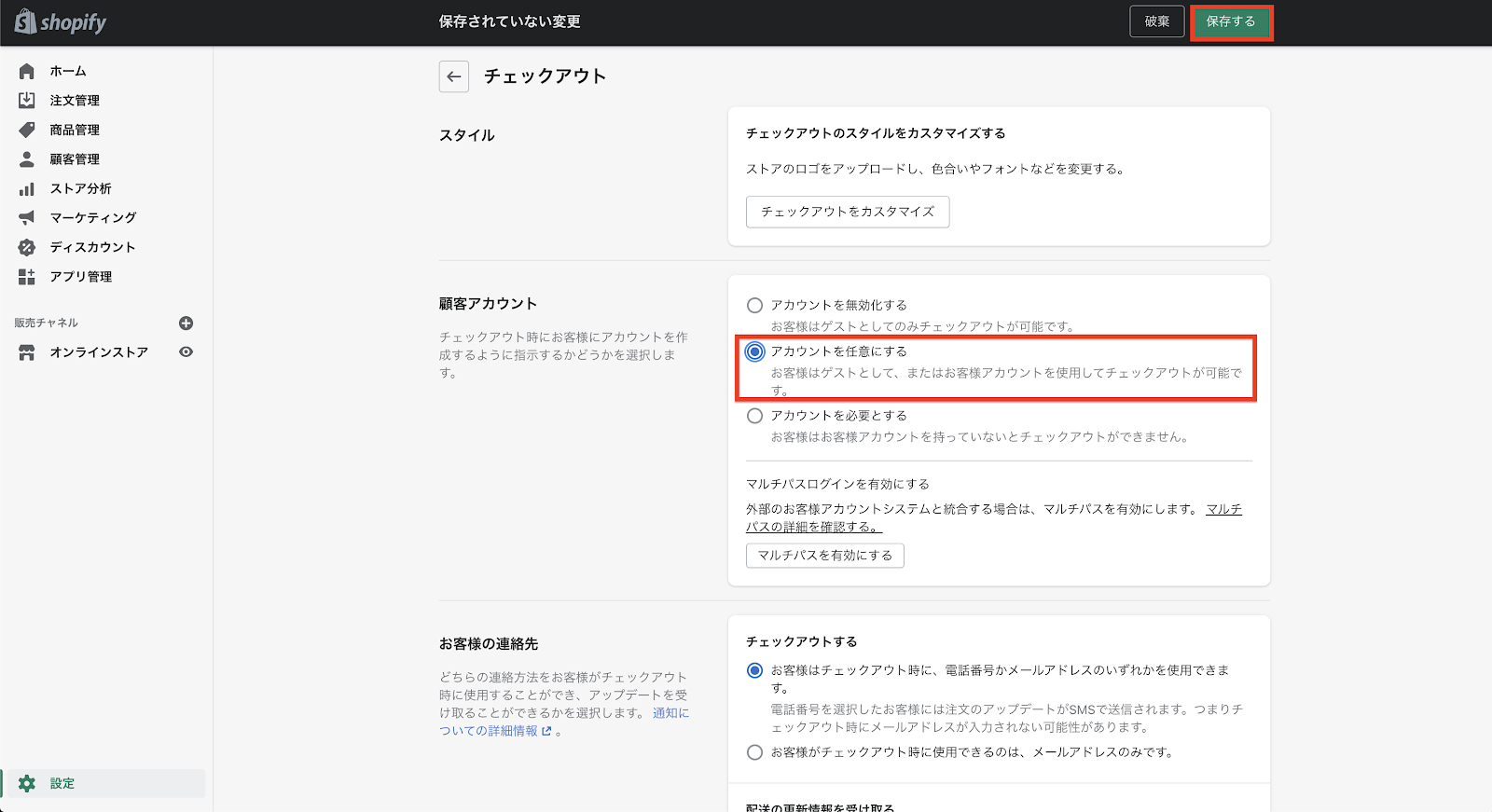Screen dimensions: 1492x812
Task: Open the 設定 settings menu item
Action: [62, 783]
